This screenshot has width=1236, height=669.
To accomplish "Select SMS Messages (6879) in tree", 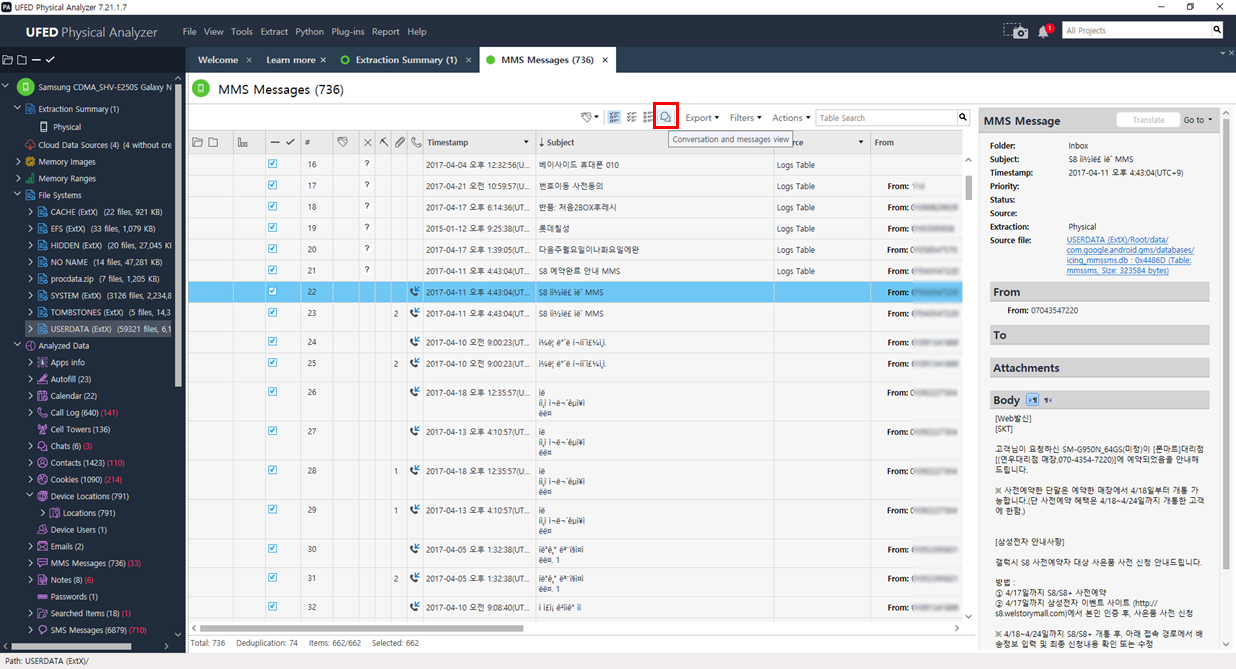I will coord(98,630).
